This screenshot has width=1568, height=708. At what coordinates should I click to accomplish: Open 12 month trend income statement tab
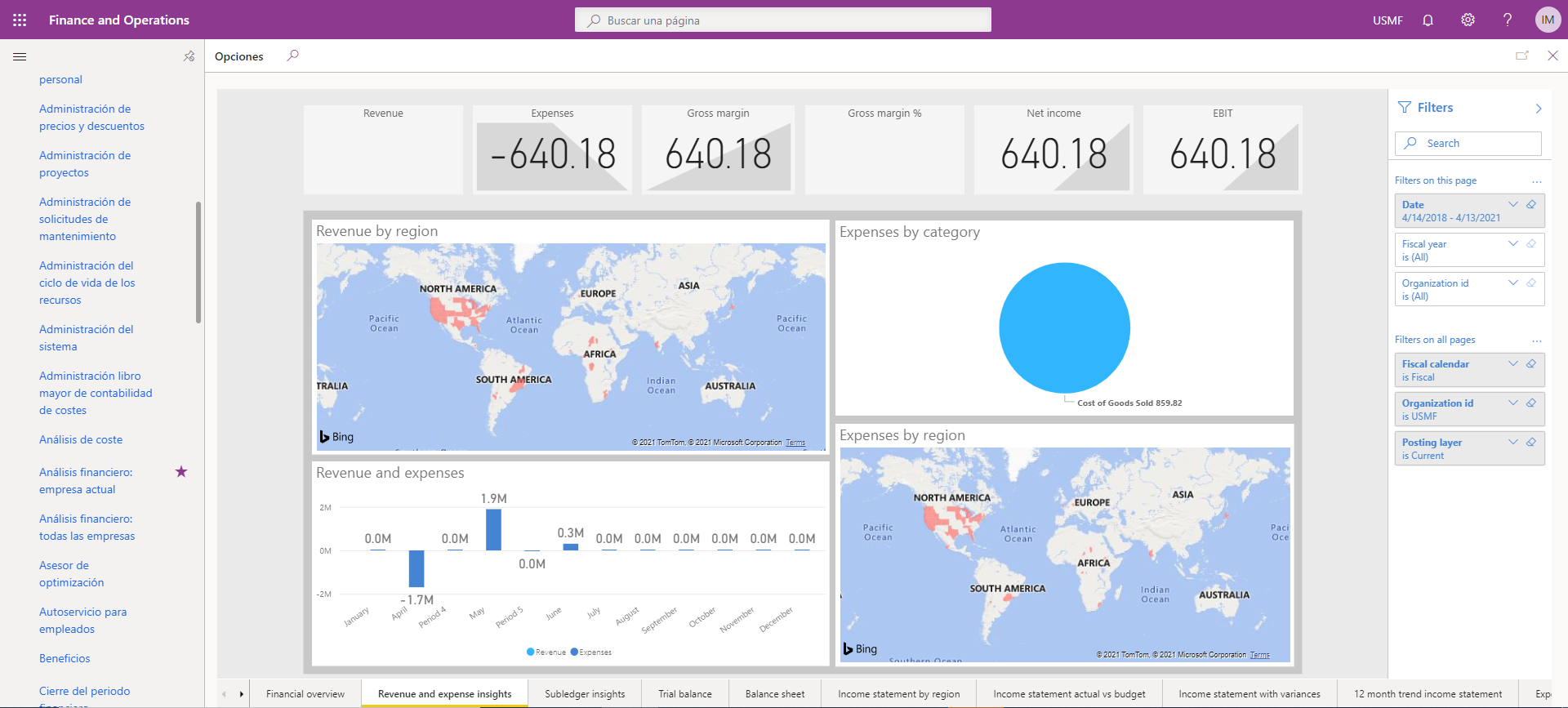pos(1428,694)
